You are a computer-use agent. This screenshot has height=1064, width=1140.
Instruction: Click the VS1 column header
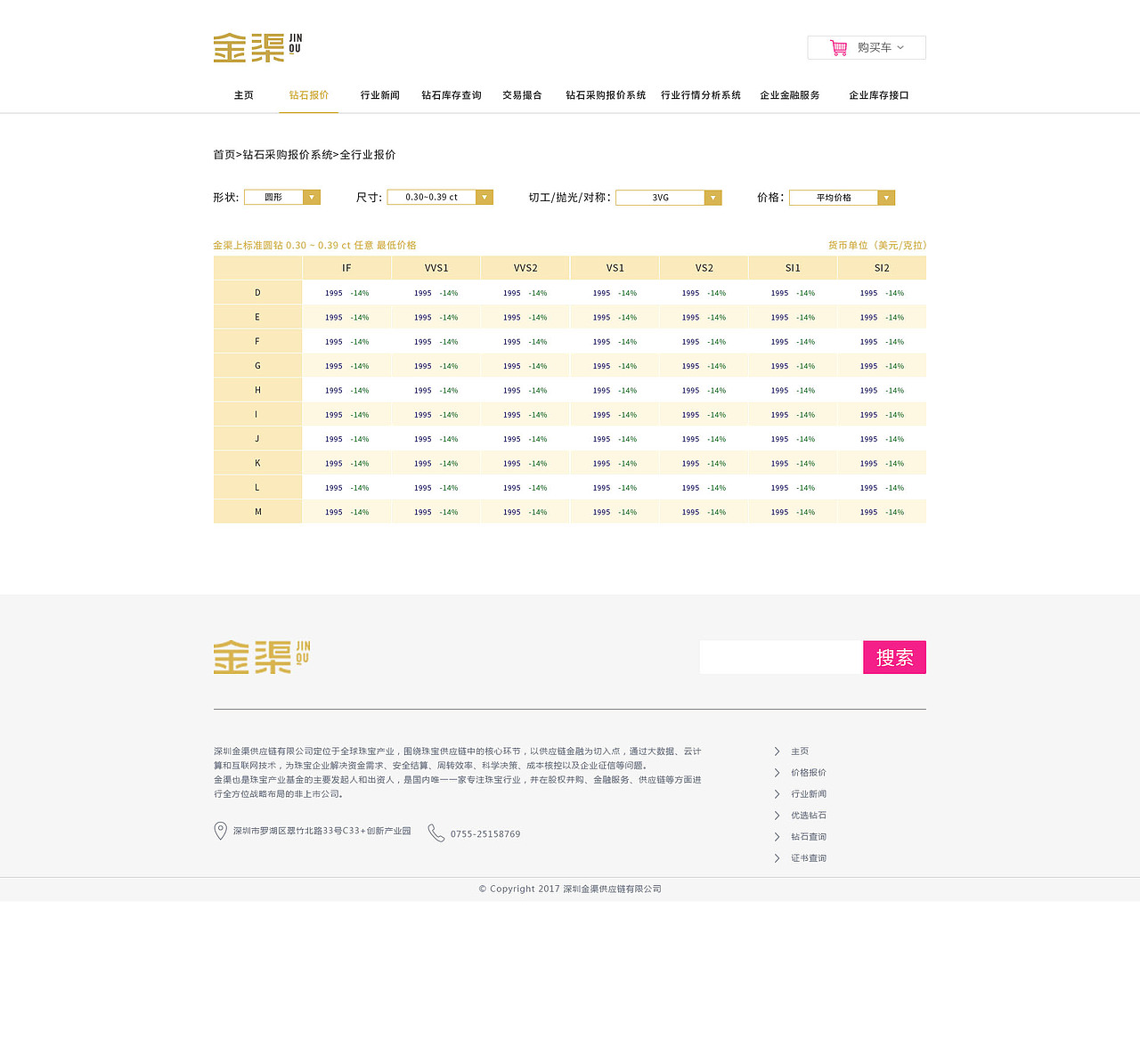[615, 268]
